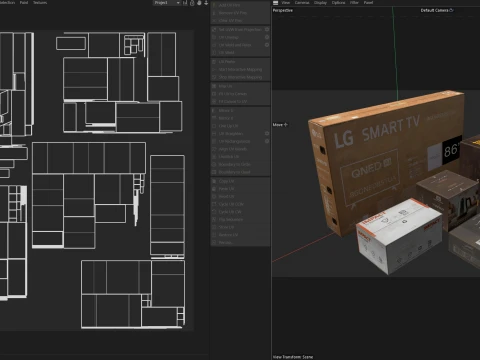Open the Project dropdown in the UV editor

[x=167, y=3]
